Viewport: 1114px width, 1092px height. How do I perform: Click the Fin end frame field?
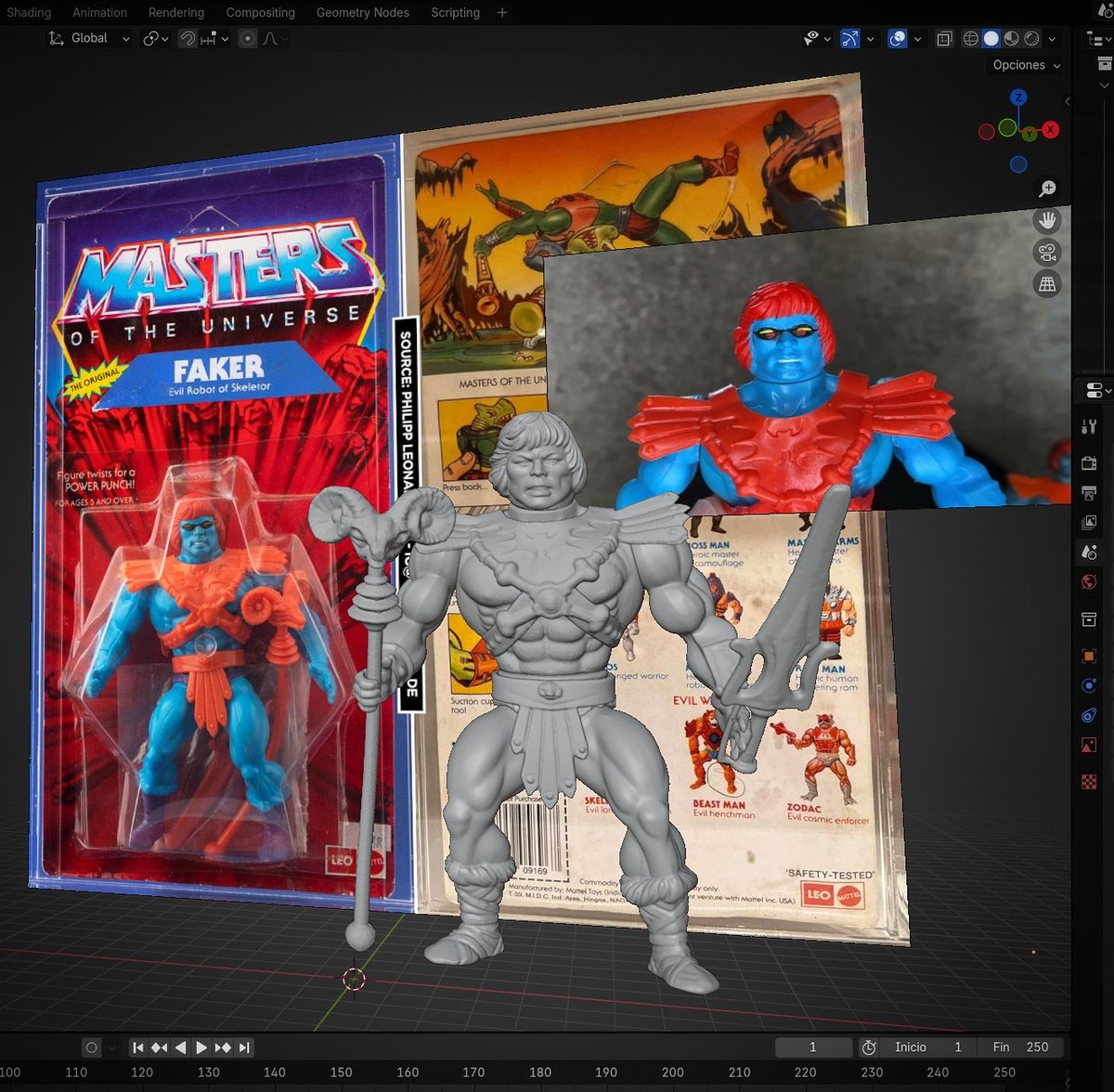click(x=1020, y=1047)
